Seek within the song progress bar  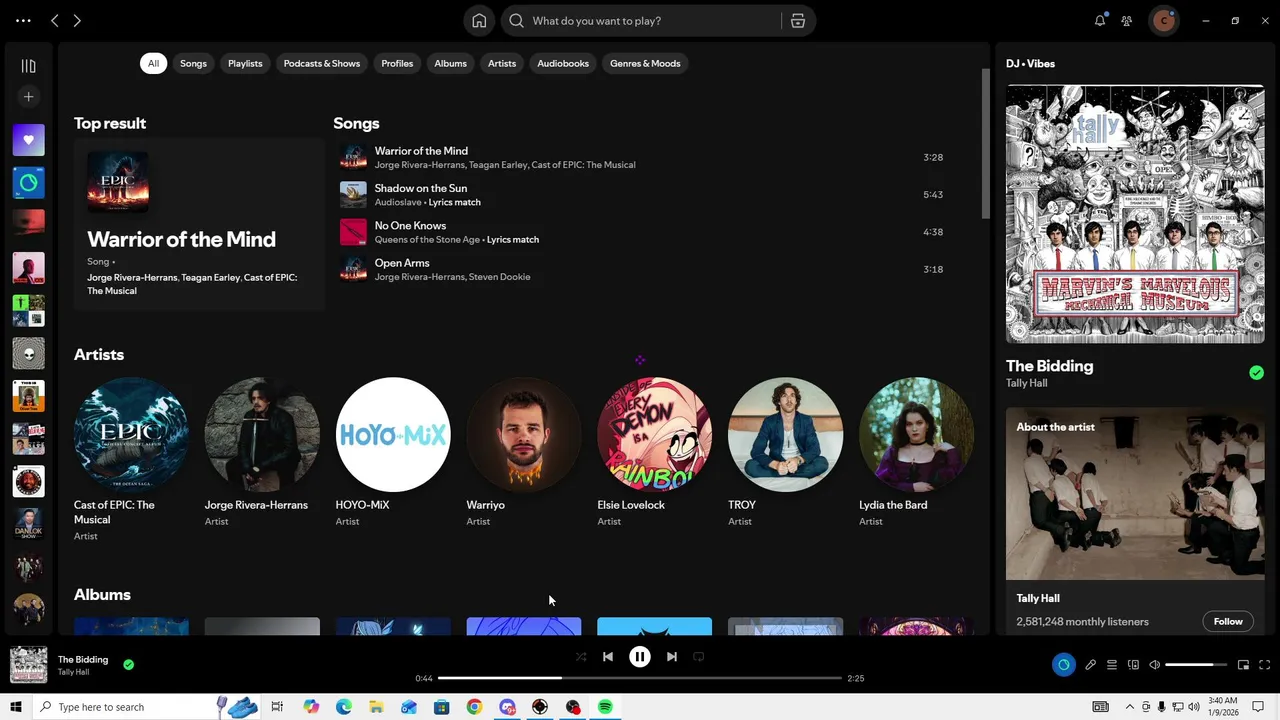[x=640, y=678]
